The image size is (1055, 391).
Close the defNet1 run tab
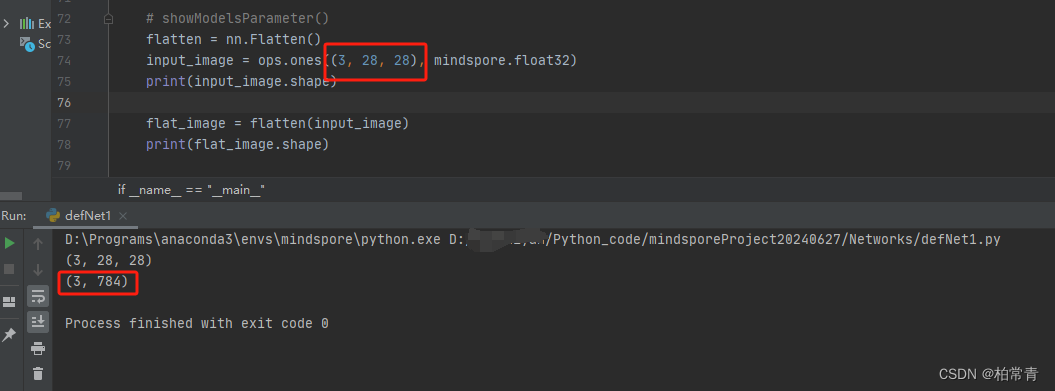122,216
